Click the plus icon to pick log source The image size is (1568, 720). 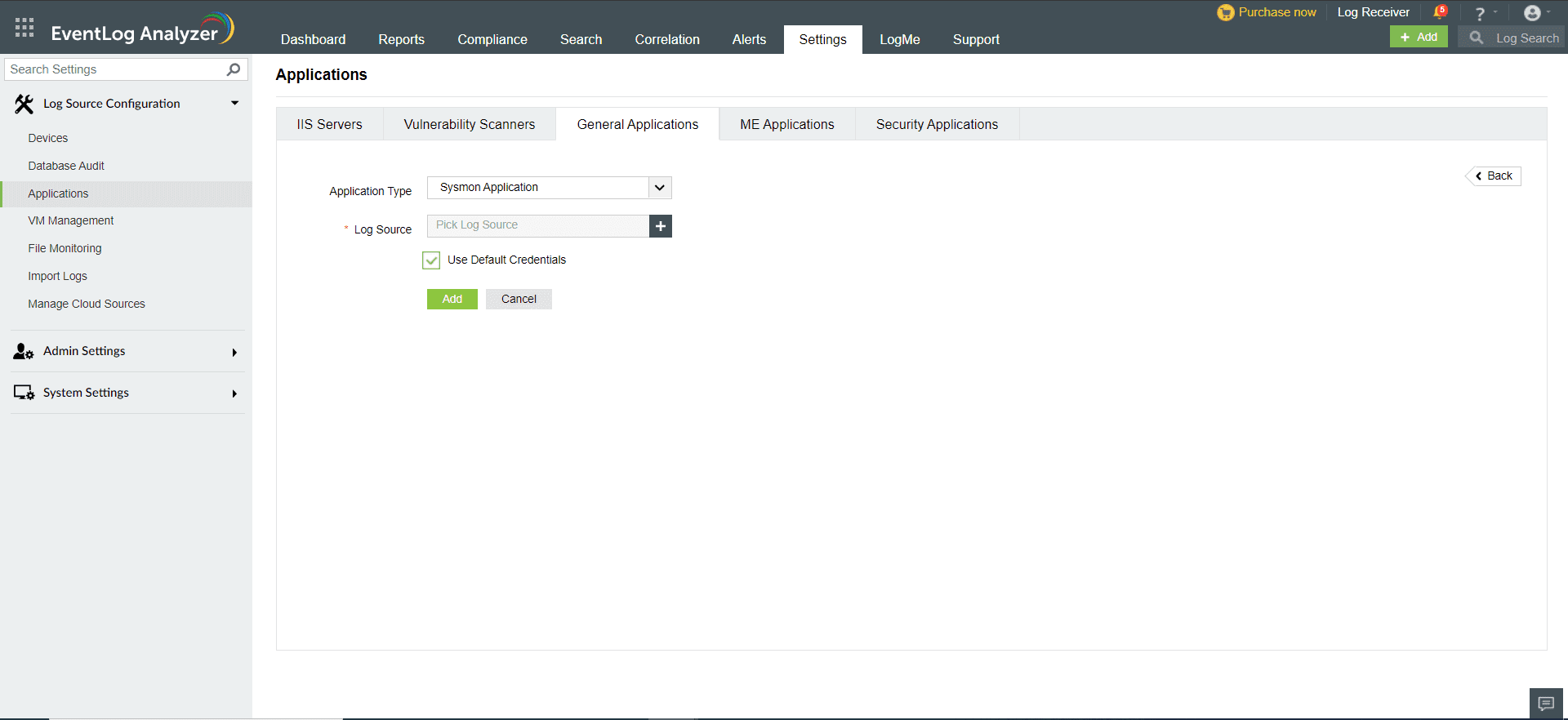pyautogui.click(x=661, y=226)
